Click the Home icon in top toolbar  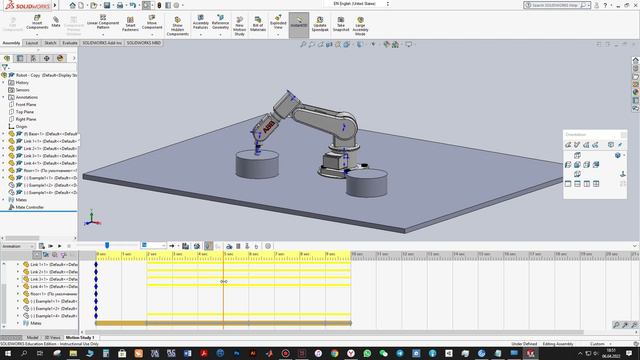(72, 5)
